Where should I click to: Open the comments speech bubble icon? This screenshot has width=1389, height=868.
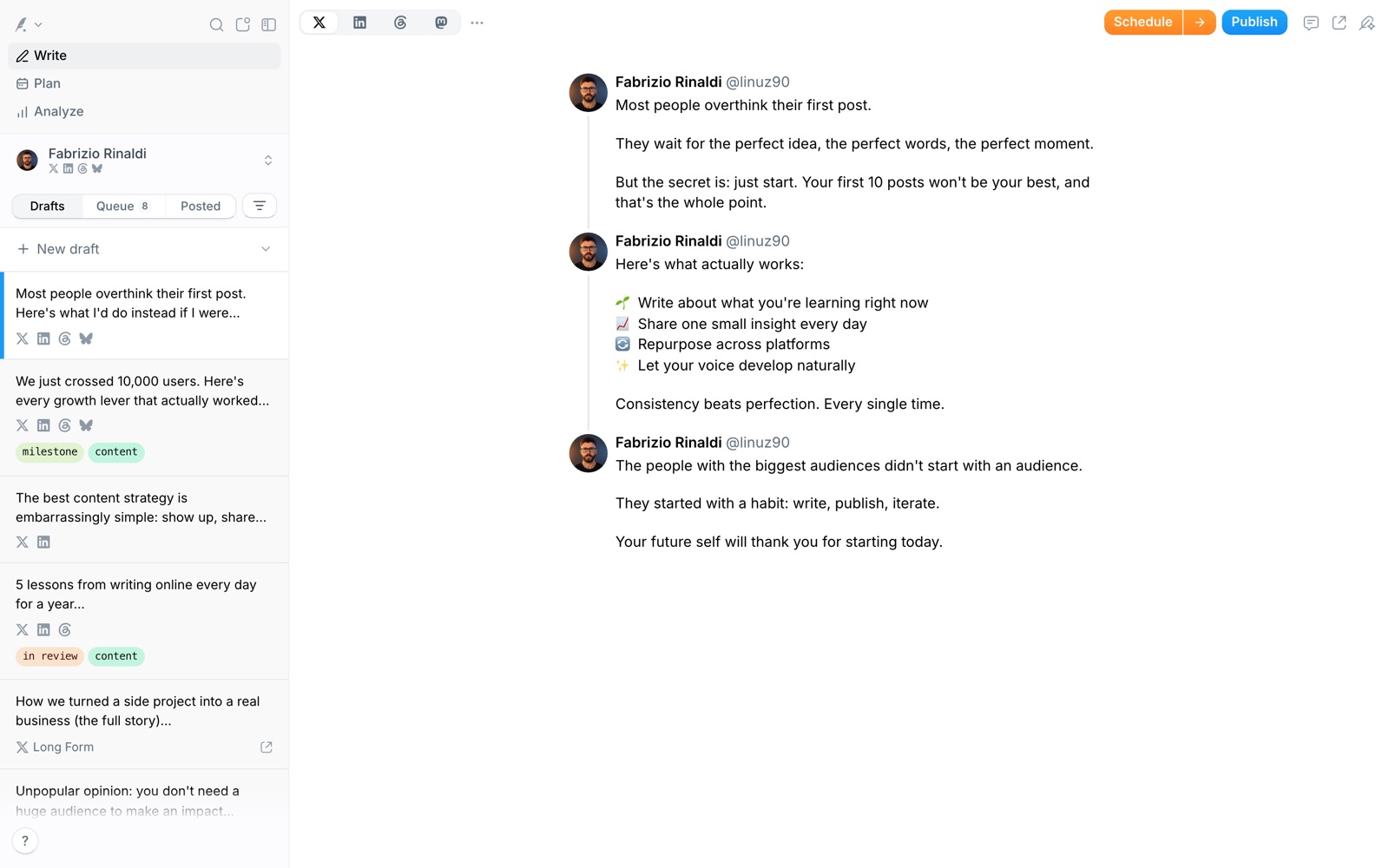1311,23
